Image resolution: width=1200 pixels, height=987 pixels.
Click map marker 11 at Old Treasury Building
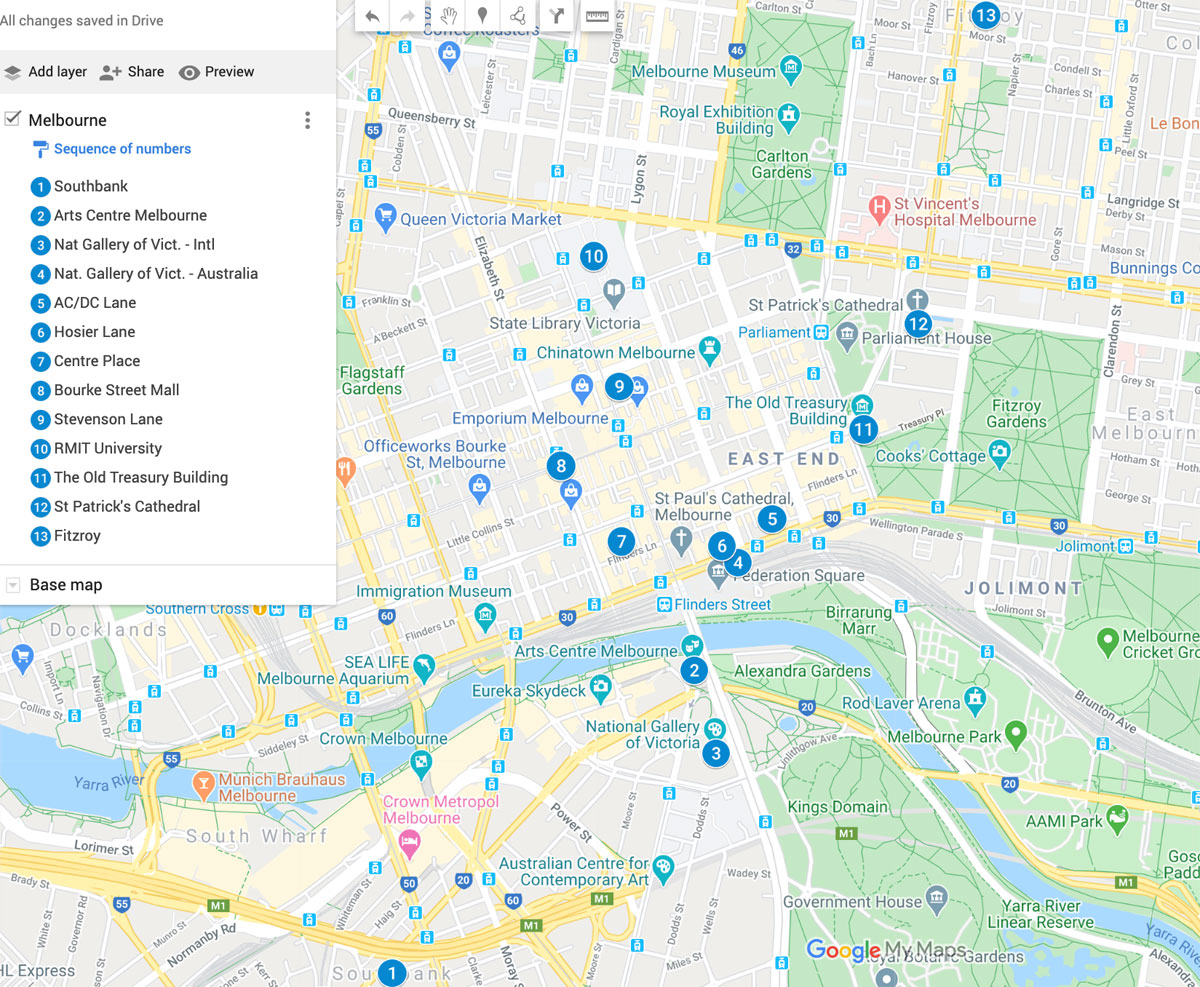tap(865, 431)
